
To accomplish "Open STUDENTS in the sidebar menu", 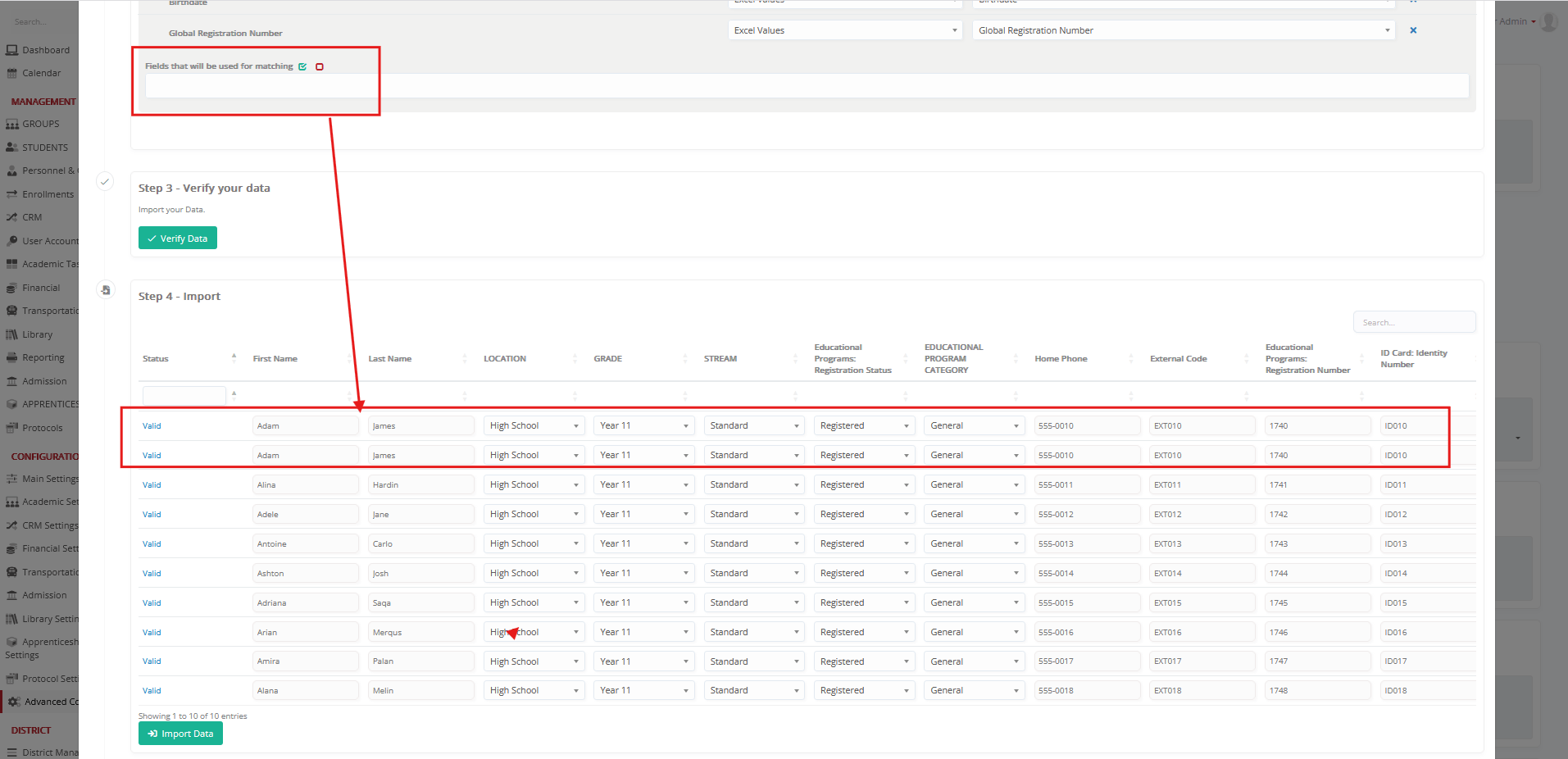I will point(45,148).
